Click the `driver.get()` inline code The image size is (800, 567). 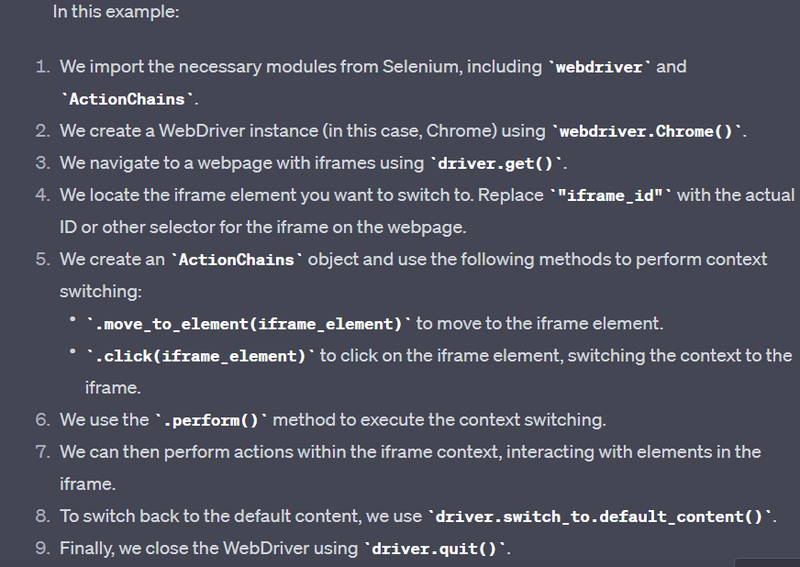click(x=498, y=163)
